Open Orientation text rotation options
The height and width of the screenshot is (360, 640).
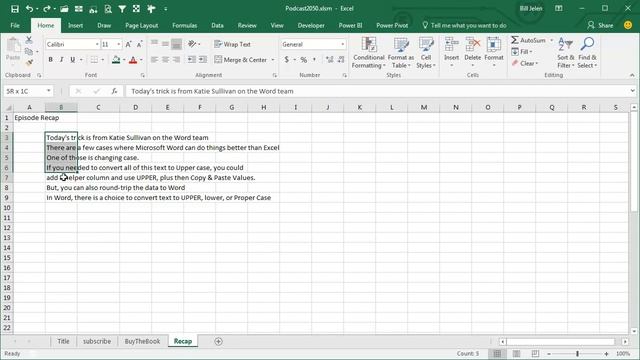193,44
